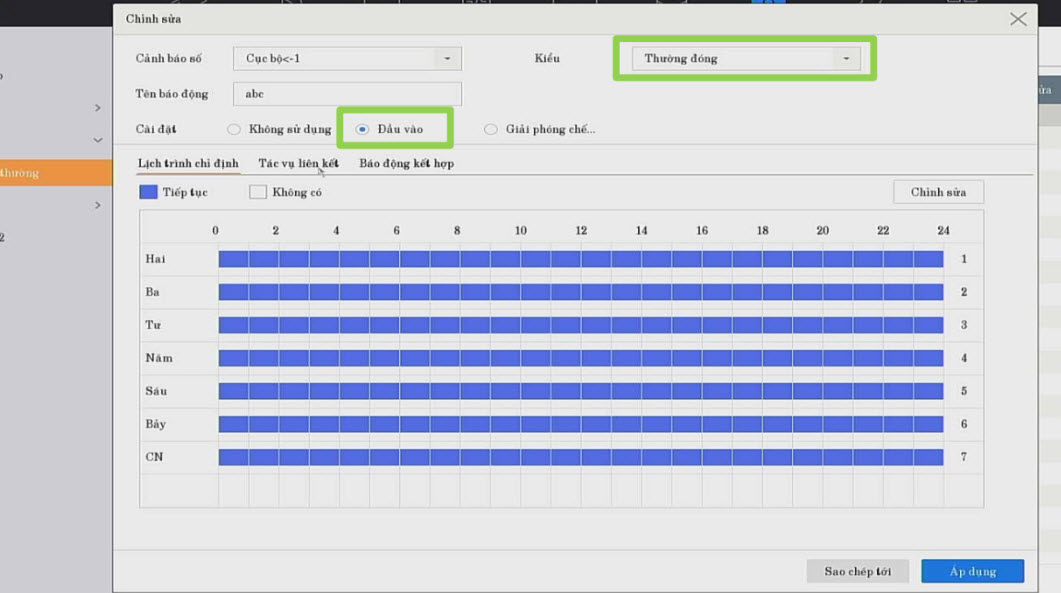The width and height of the screenshot is (1061, 593).
Task: Select the Giải phóng chế... radio option
Action: (x=491, y=129)
